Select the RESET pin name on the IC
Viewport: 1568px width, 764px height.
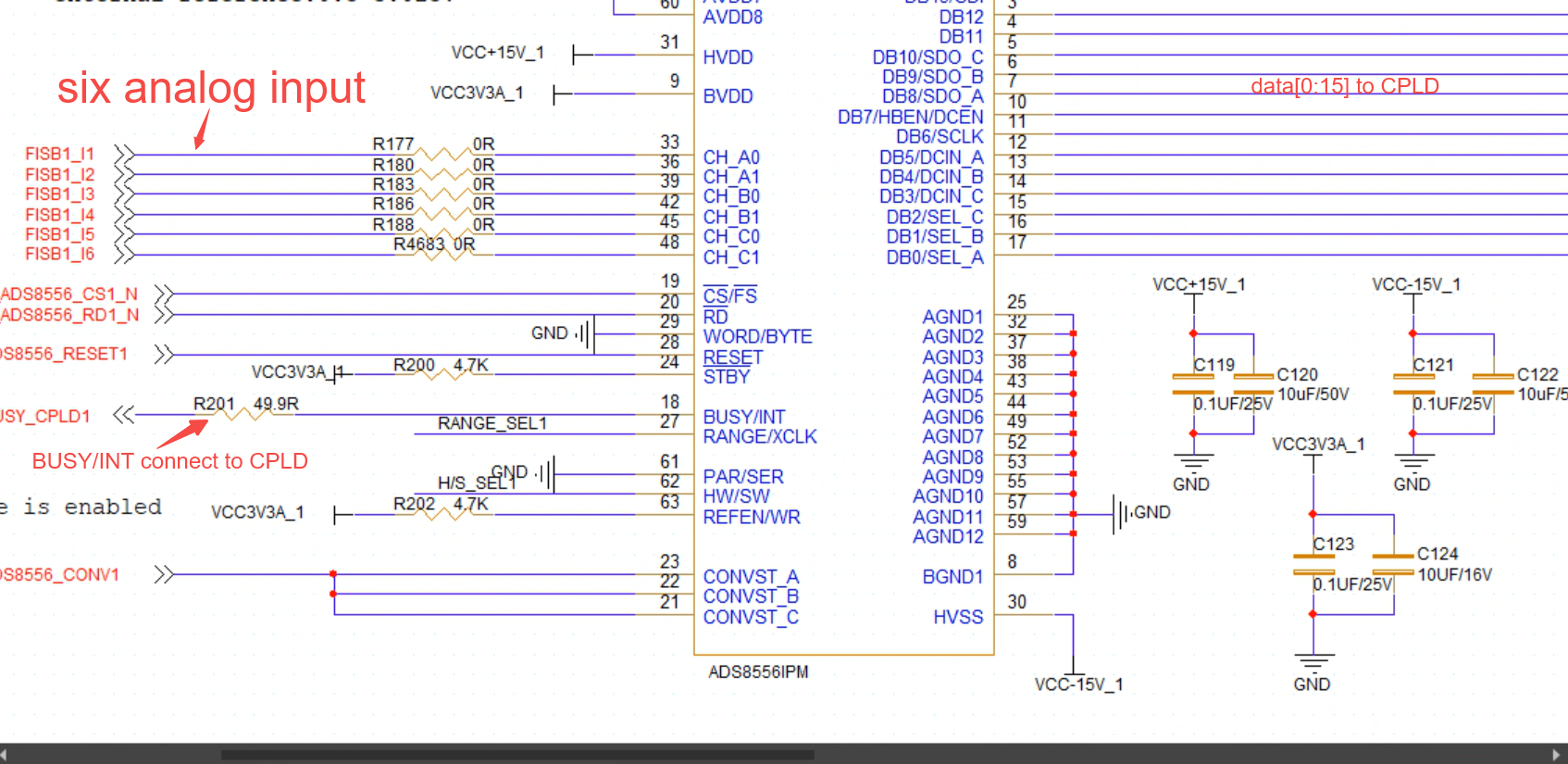733,357
